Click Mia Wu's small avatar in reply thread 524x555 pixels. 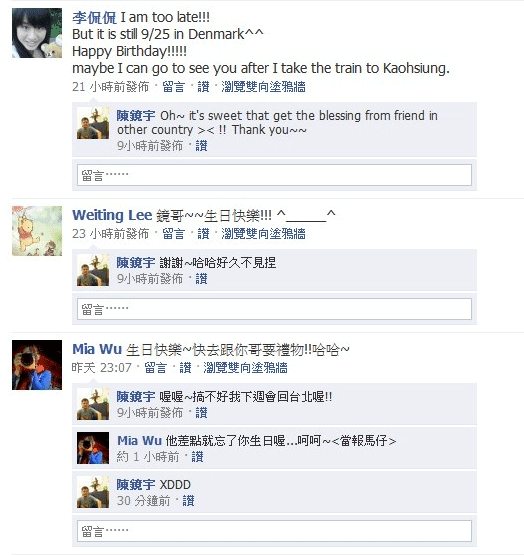pyautogui.click(x=93, y=448)
